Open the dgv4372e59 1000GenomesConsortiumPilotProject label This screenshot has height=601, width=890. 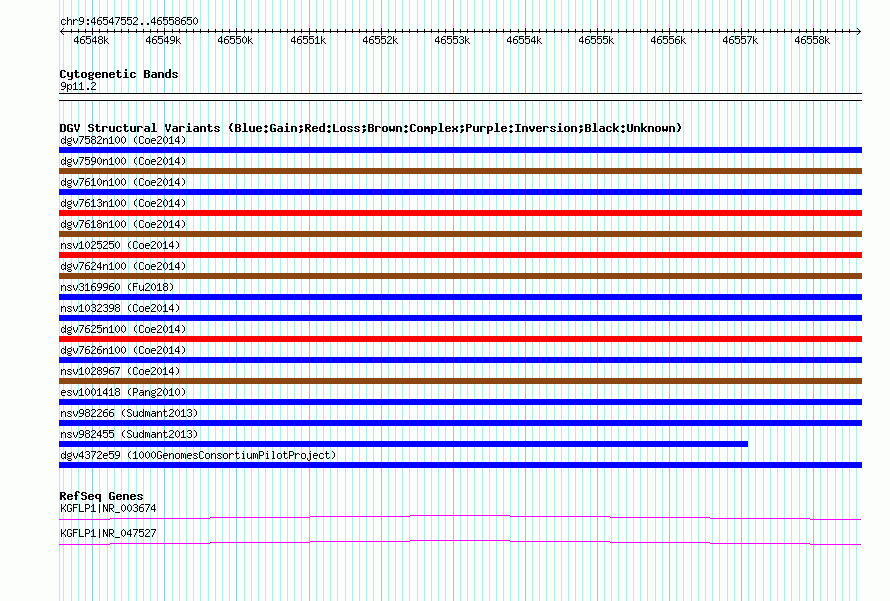click(x=198, y=455)
